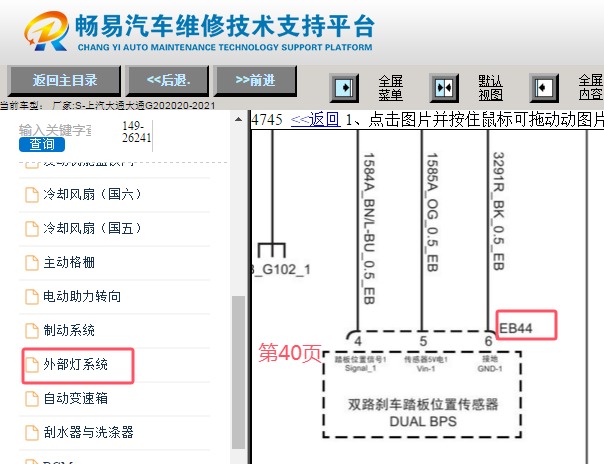Viewport: 604px width, 464px height.
Task: Click the pin 4 Signal_1 label
Action: tap(361, 364)
